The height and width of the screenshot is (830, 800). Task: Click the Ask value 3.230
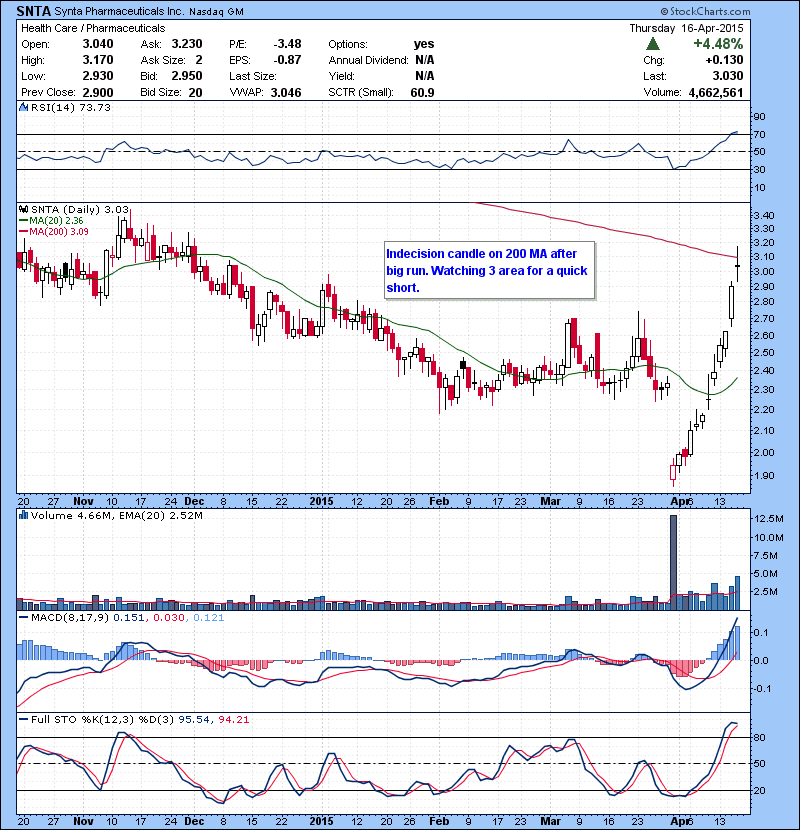click(x=187, y=44)
